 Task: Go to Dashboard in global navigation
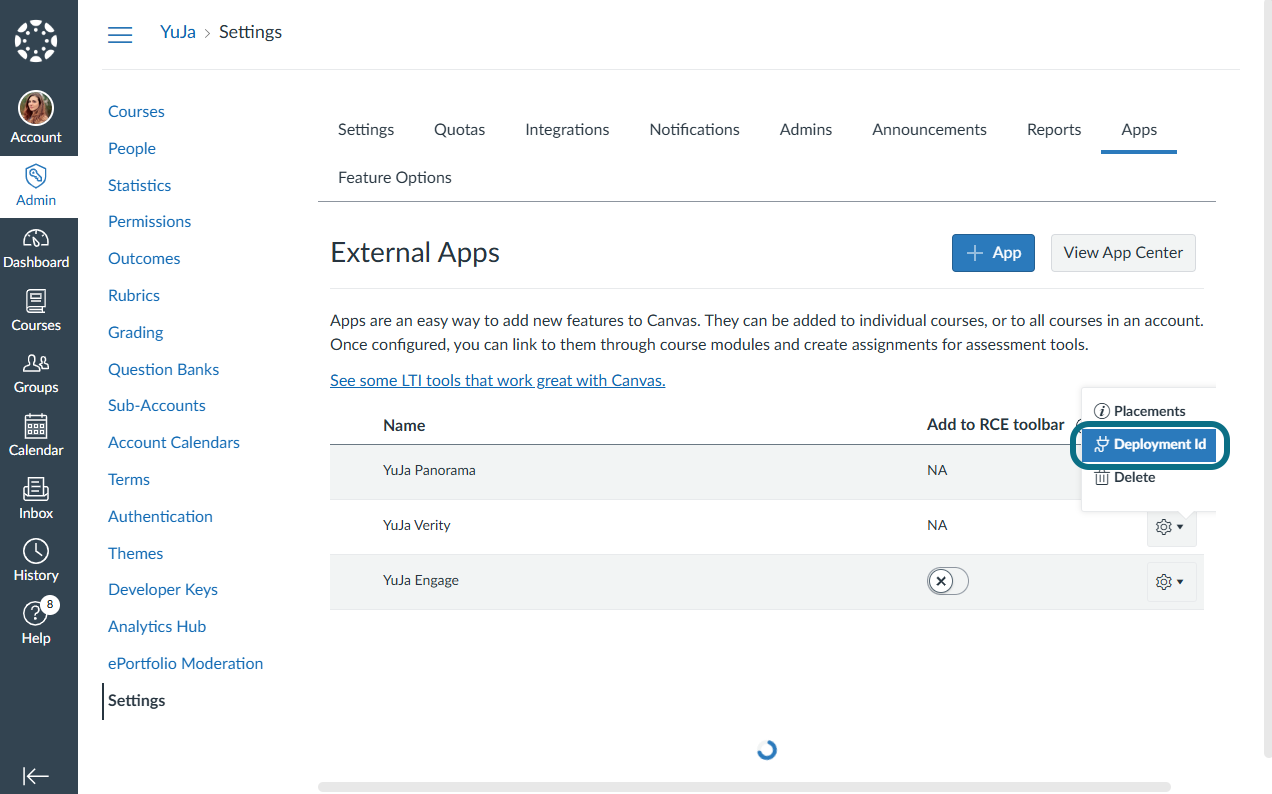[x=36, y=249]
